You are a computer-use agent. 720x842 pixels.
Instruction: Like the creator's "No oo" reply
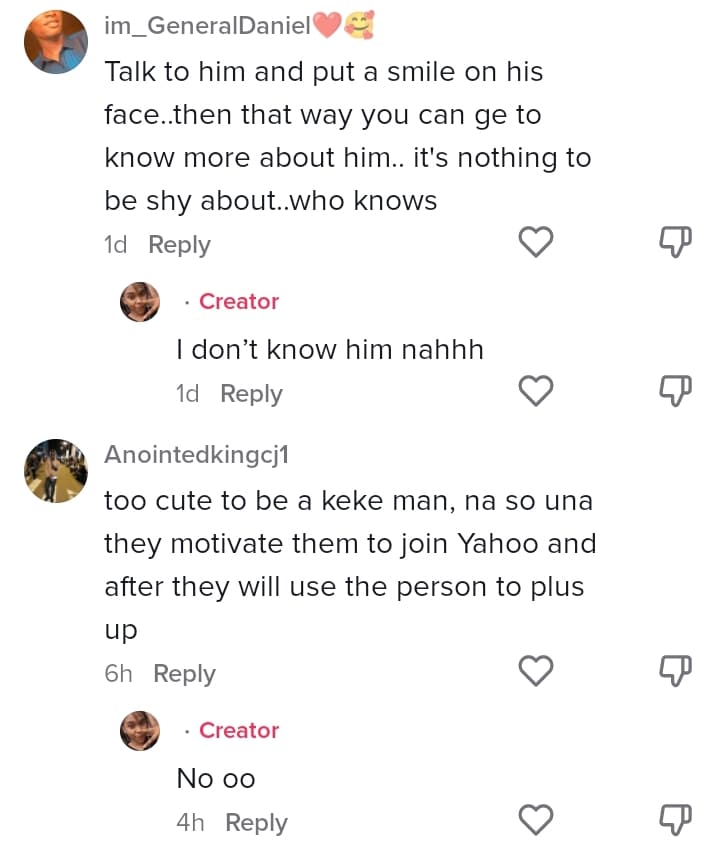tap(537, 821)
